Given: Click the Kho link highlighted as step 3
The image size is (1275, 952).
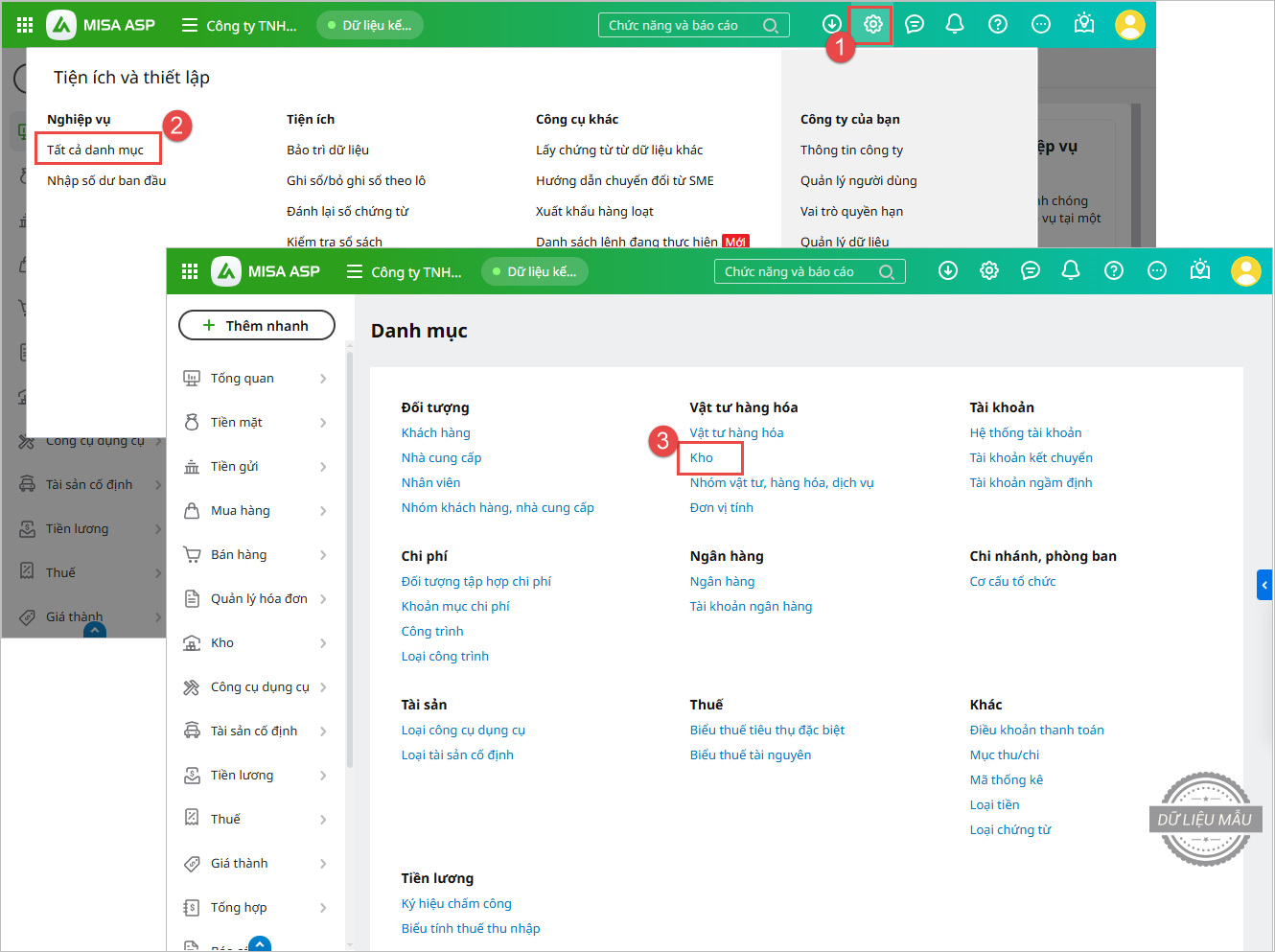Looking at the screenshot, I should [702, 457].
